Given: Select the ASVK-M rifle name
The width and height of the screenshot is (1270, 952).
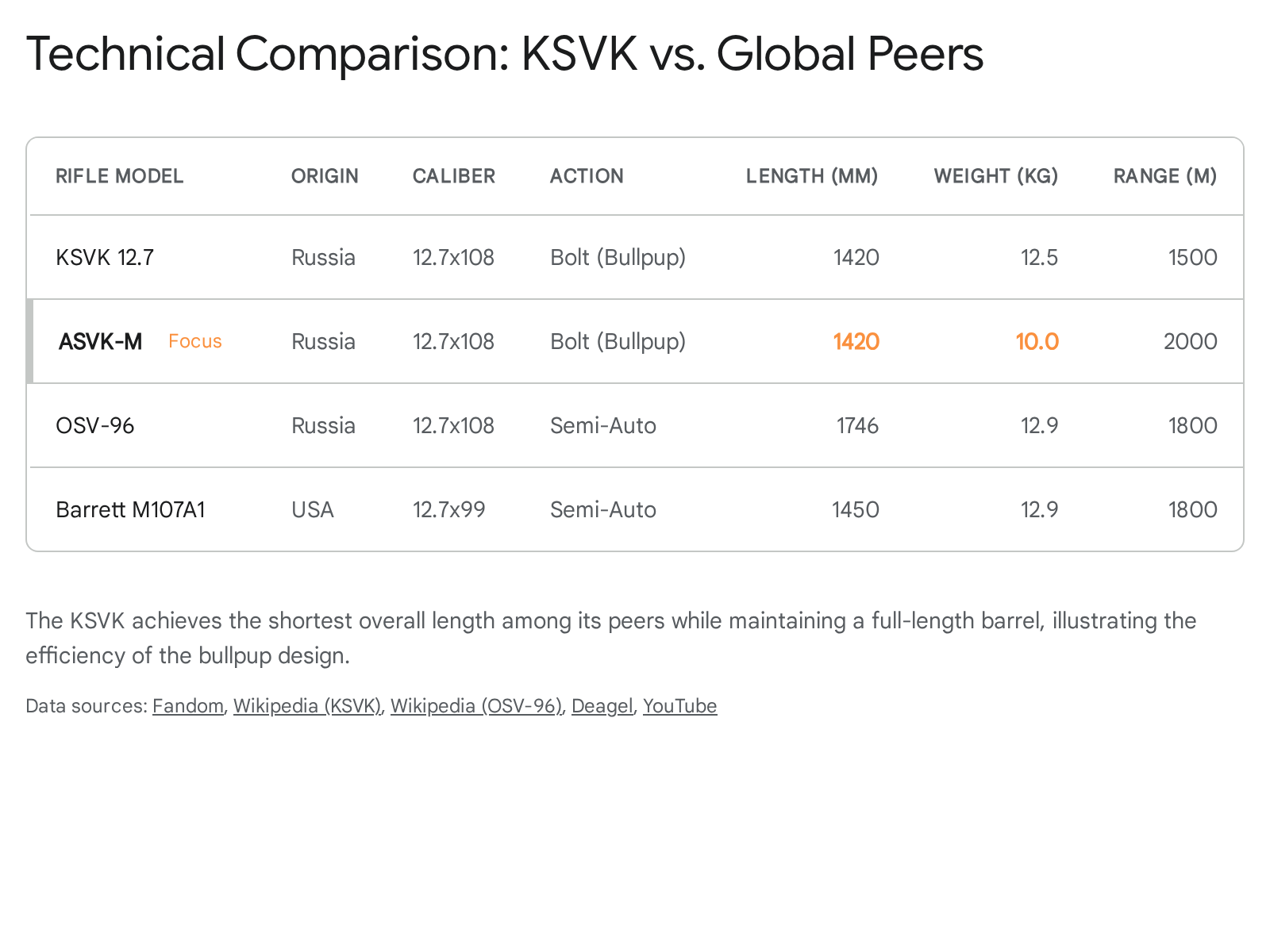Looking at the screenshot, I should (101, 342).
